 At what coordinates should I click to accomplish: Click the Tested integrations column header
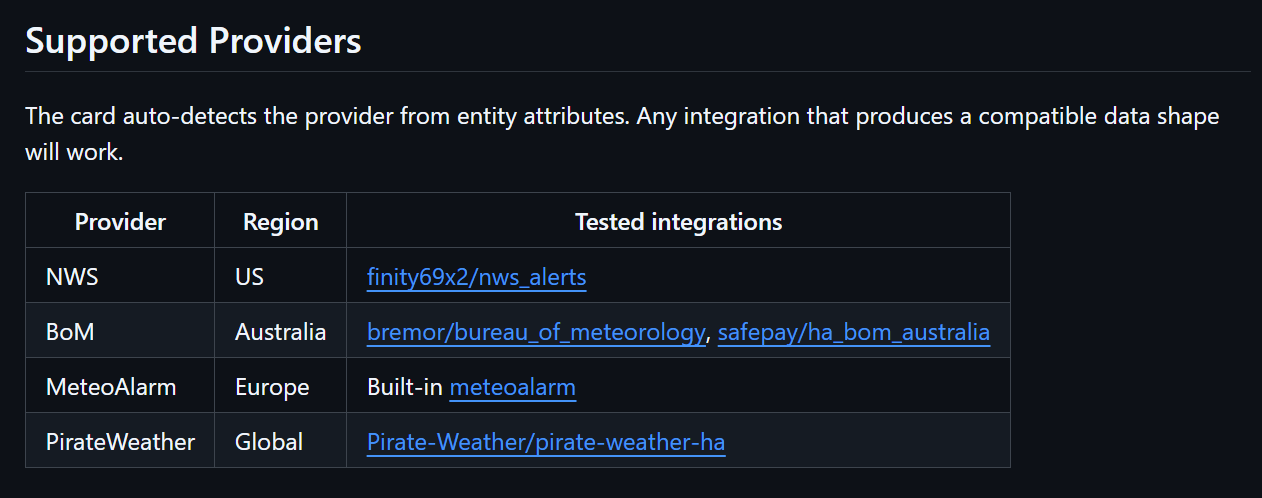(x=678, y=221)
